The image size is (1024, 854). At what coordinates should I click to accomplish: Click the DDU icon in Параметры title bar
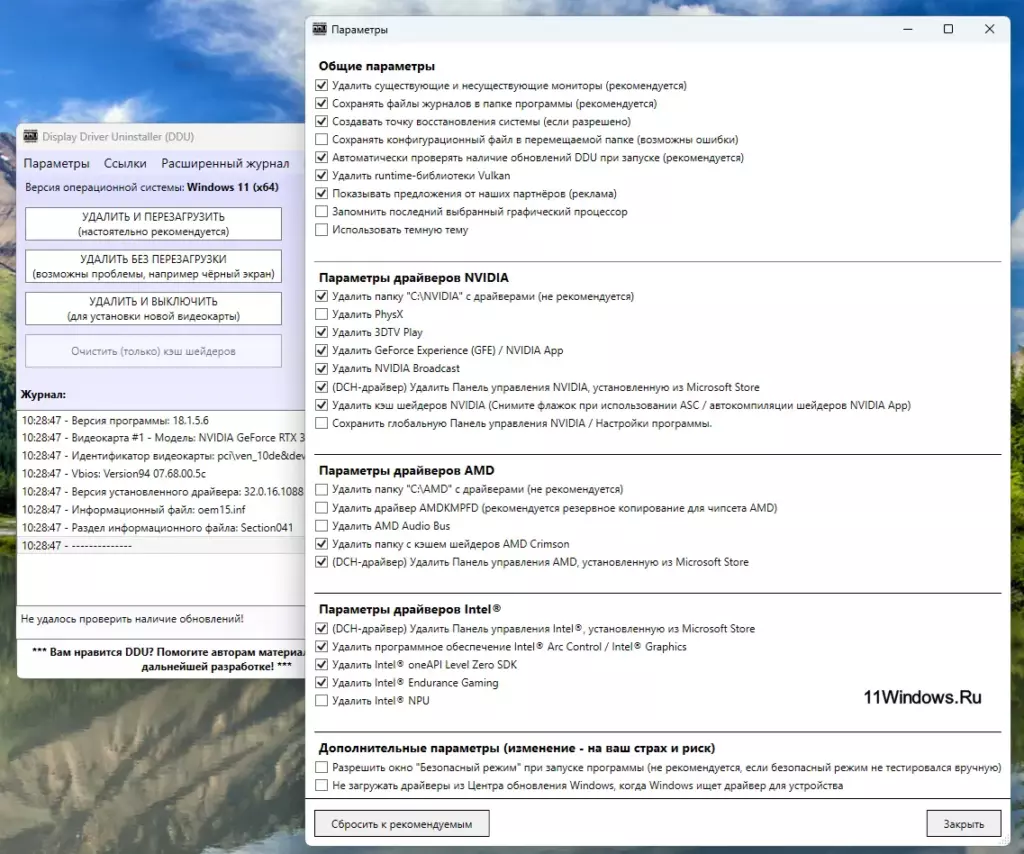[x=319, y=29]
